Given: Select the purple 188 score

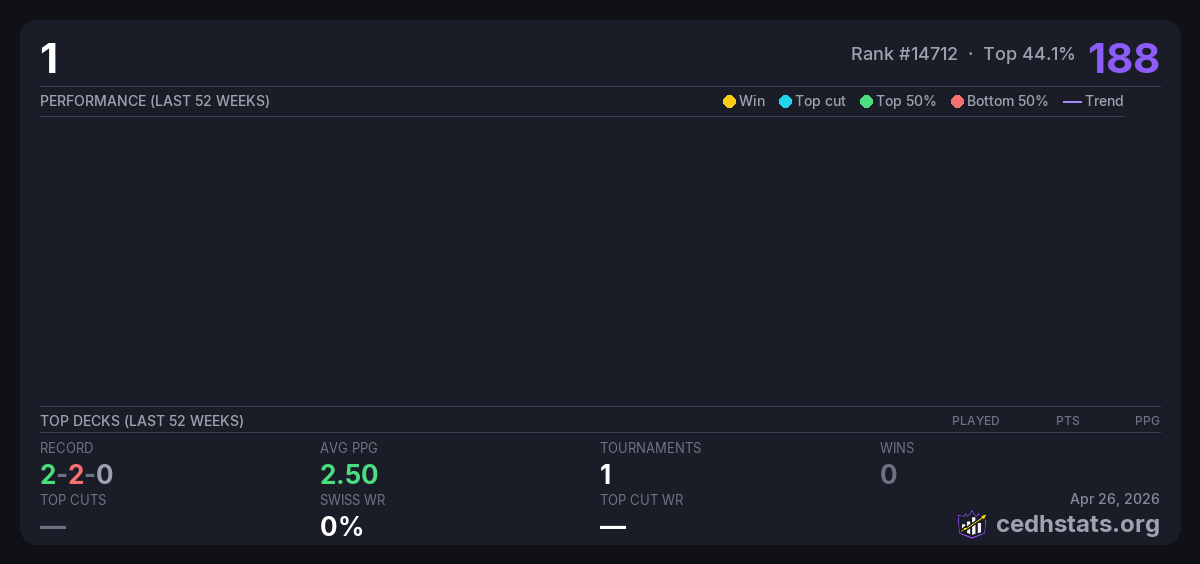Looking at the screenshot, I should 1123,58.
